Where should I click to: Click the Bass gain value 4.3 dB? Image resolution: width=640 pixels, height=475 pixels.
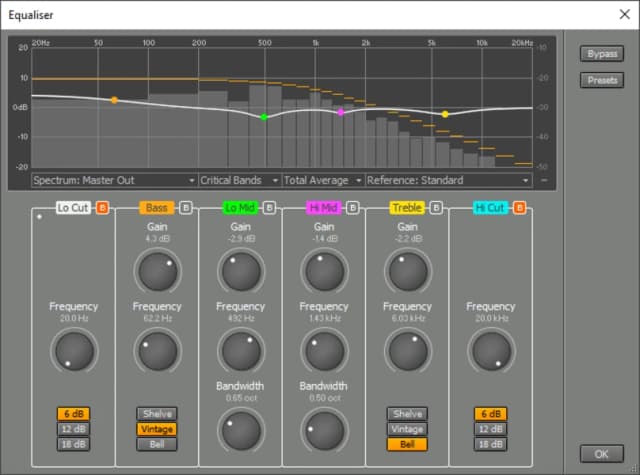tap(158, 238)
